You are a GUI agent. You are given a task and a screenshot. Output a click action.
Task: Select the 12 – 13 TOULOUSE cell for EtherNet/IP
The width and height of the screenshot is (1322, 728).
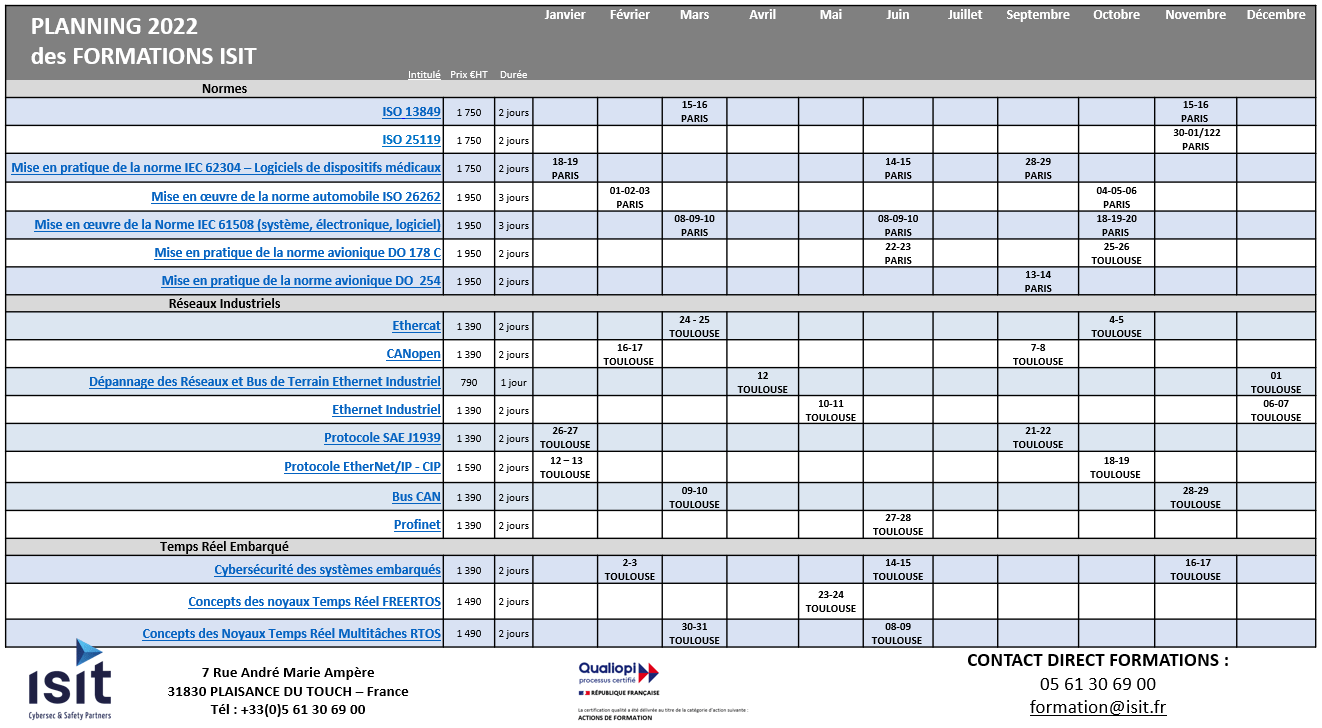(x=565, y=467)
